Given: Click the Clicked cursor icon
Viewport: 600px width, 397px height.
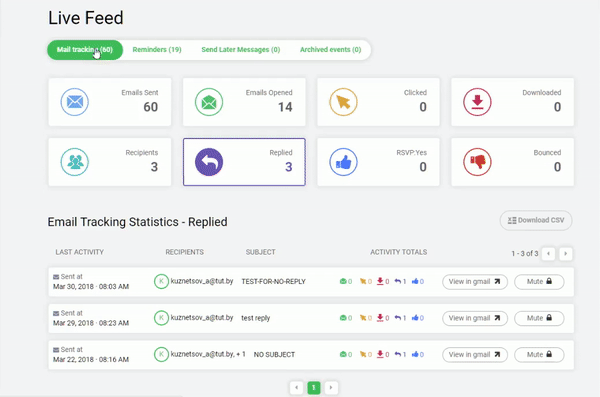Looking at the screenshot, I should pyautogui.click(x=343, y=102).
